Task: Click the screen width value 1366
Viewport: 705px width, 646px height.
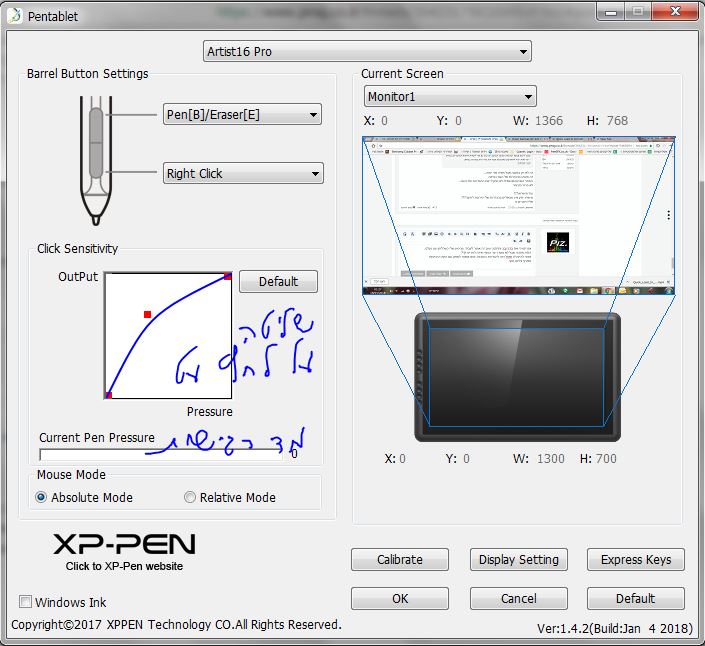Action: (549, 120)
